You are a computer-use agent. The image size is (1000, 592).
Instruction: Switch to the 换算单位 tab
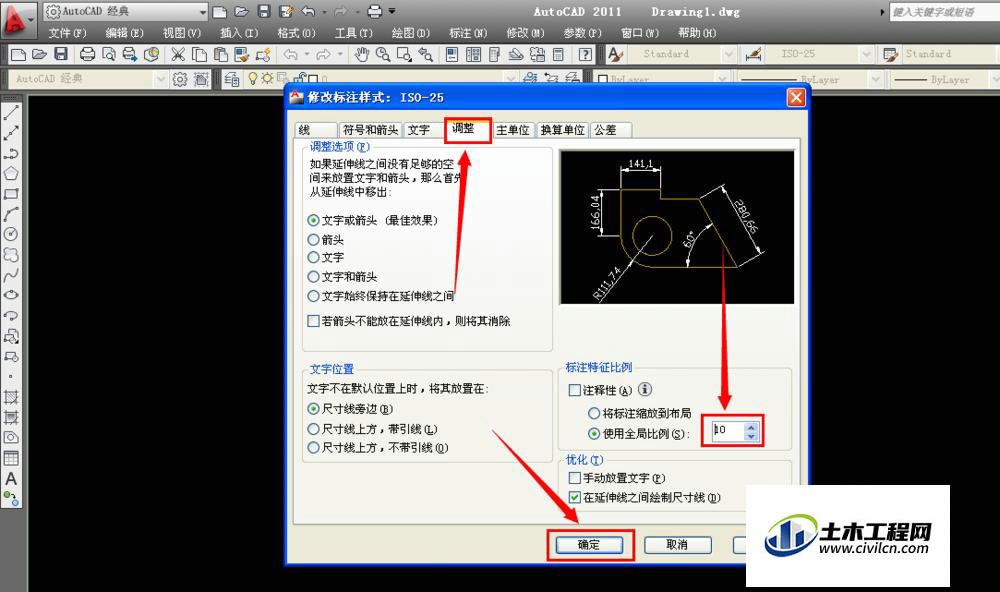point(562,130)
